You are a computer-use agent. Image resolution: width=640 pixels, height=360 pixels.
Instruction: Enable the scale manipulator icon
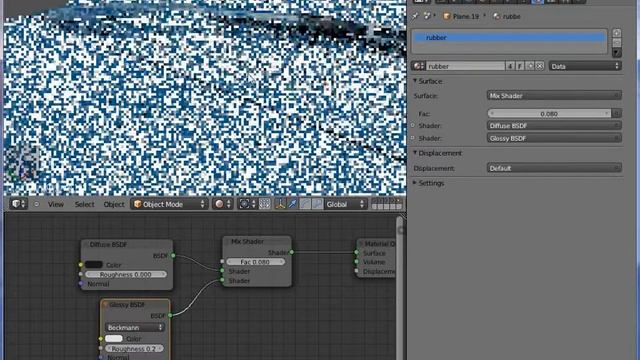click(317, 204)
